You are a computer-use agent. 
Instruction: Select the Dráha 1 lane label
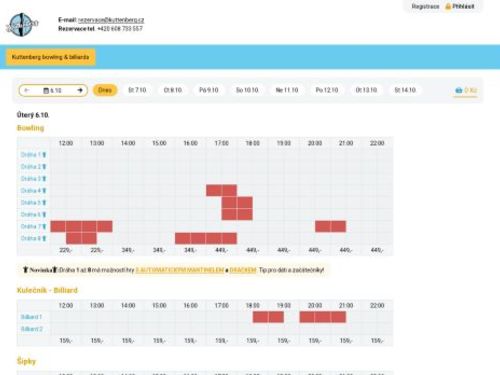click(x=30, y=155)
